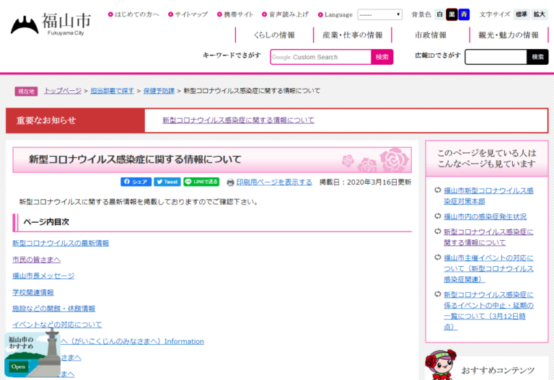The width and height of the screenshot is (554, 380).
Task: Select white background color option
Action: [440, 14]
